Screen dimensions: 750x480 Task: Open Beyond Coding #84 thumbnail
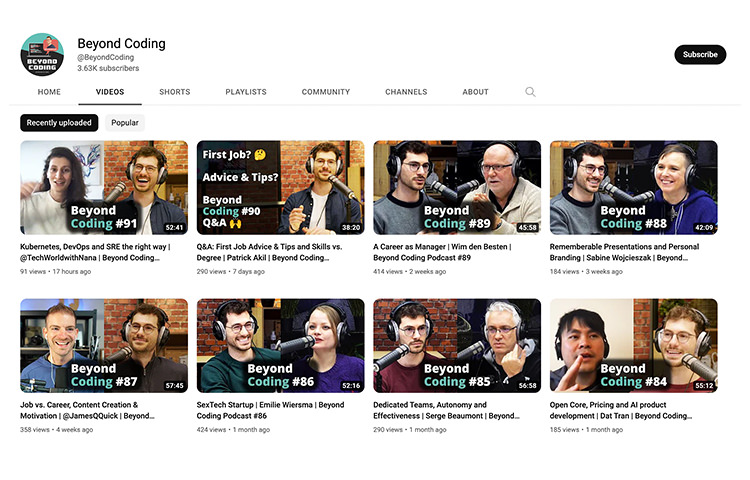(633, 346)
